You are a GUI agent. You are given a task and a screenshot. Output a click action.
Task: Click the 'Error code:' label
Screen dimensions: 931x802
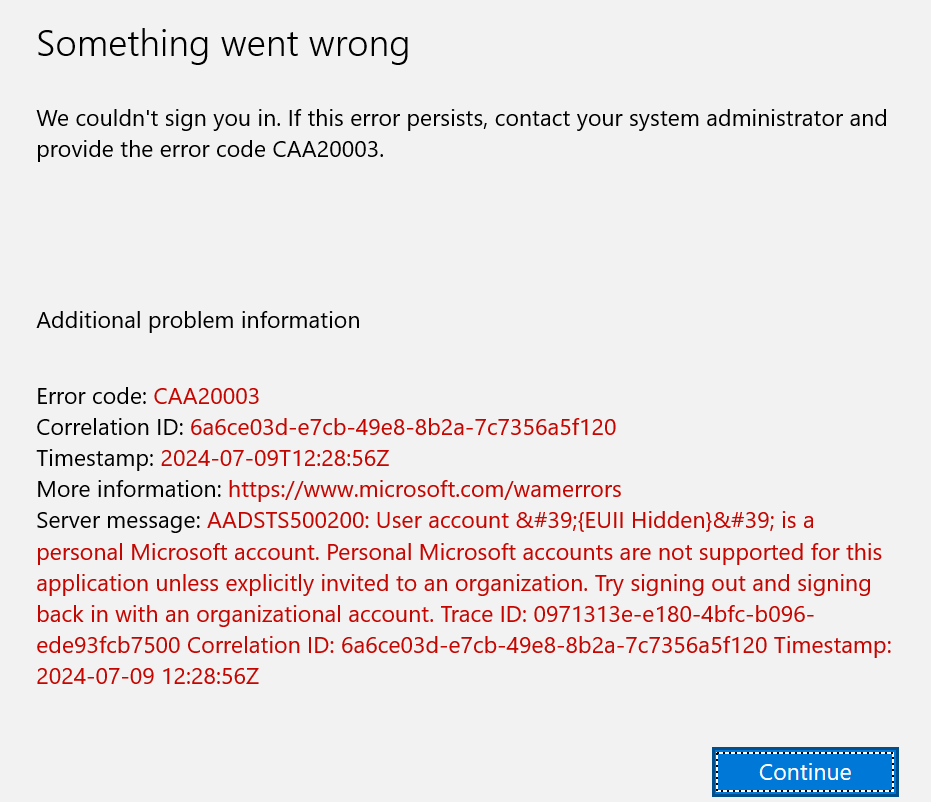pos(92,396)
